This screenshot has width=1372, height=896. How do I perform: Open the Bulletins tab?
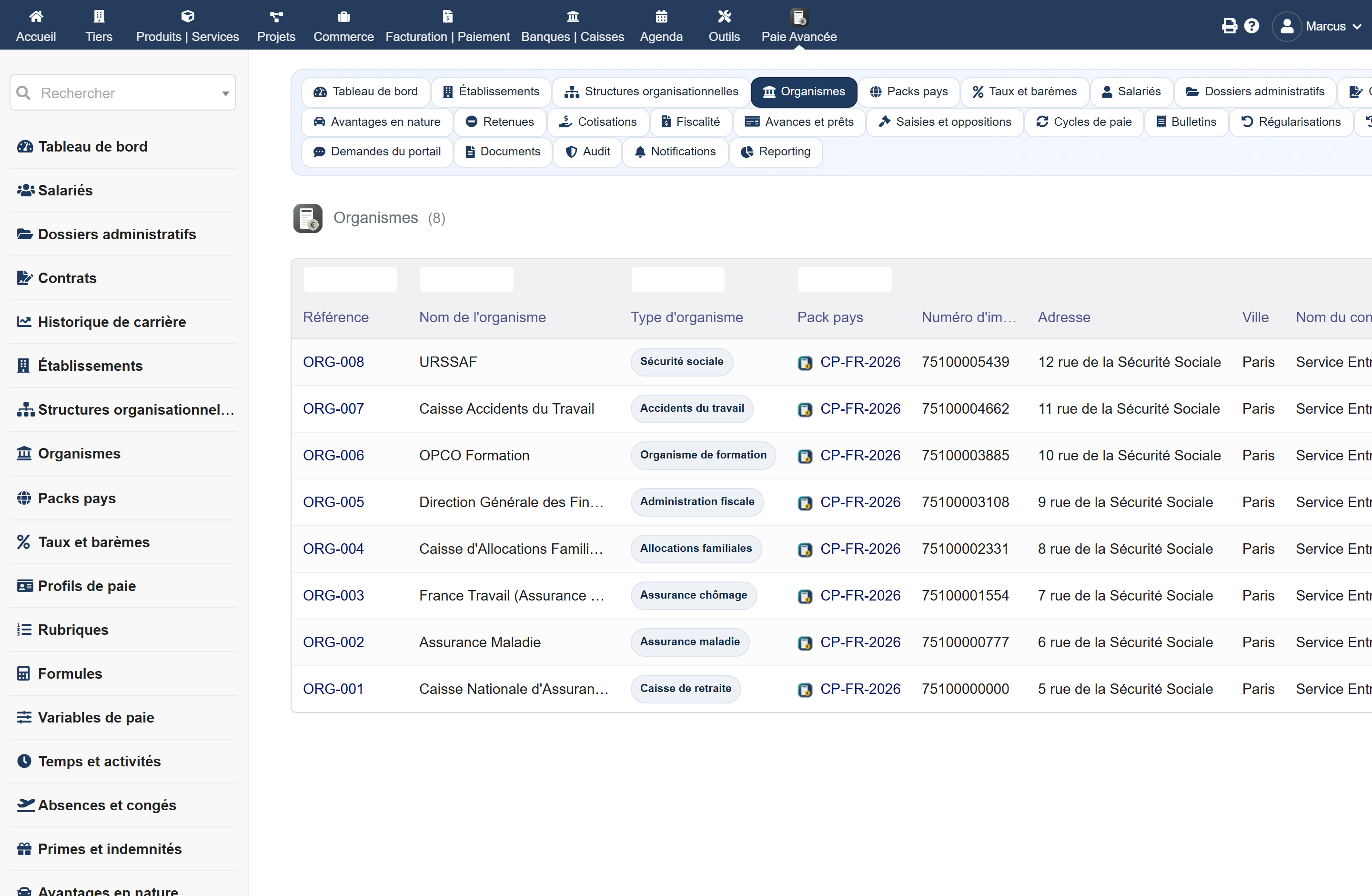click(x=1186, y=122)
